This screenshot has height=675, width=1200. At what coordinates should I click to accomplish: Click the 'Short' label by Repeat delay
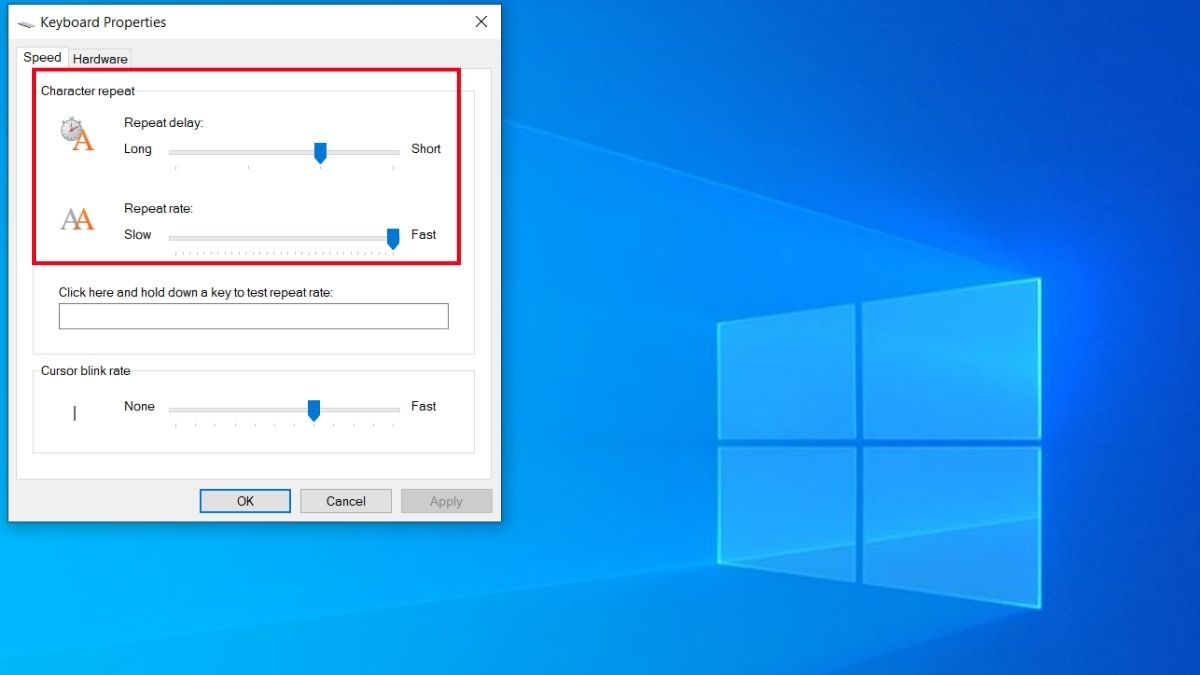(x=426, y=149)
